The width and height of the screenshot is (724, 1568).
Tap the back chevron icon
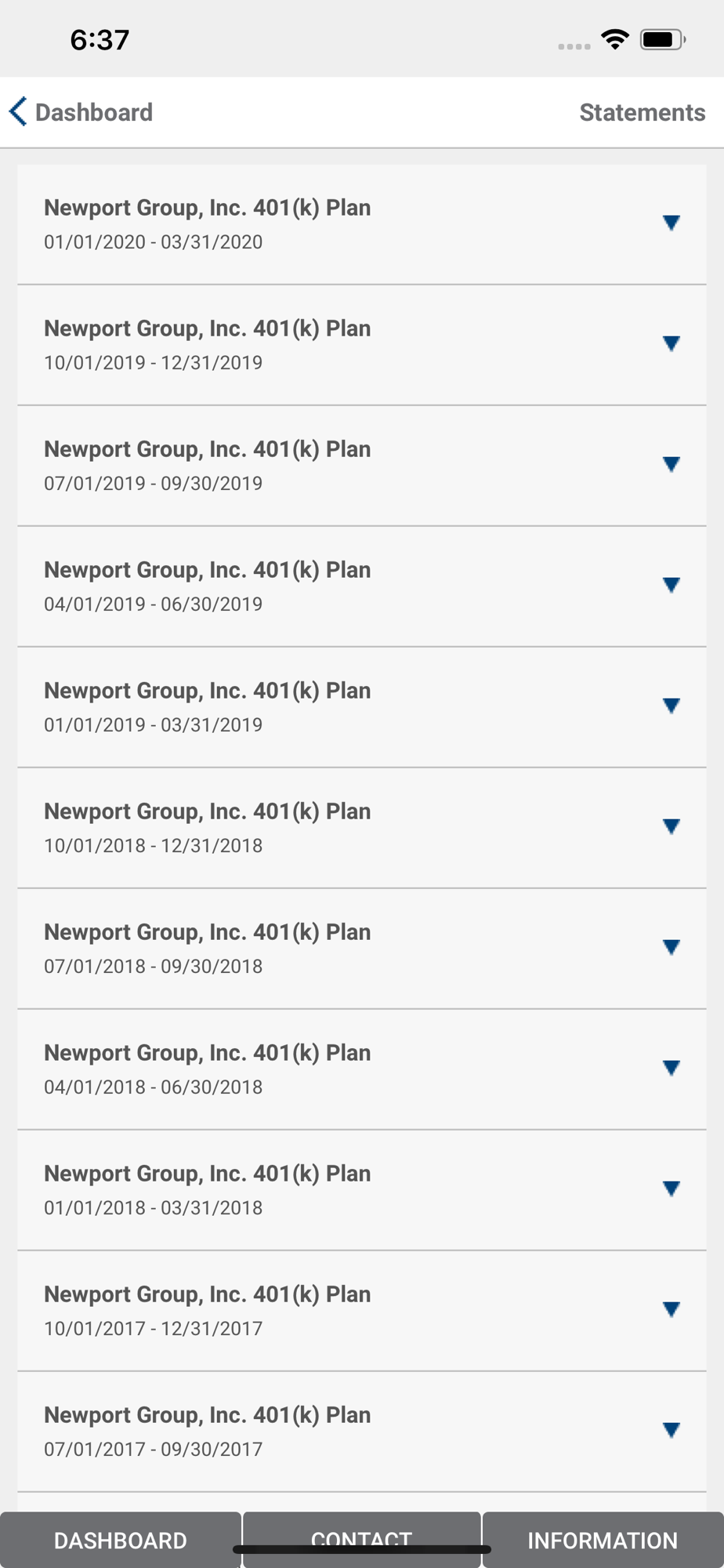coord(18,111)
